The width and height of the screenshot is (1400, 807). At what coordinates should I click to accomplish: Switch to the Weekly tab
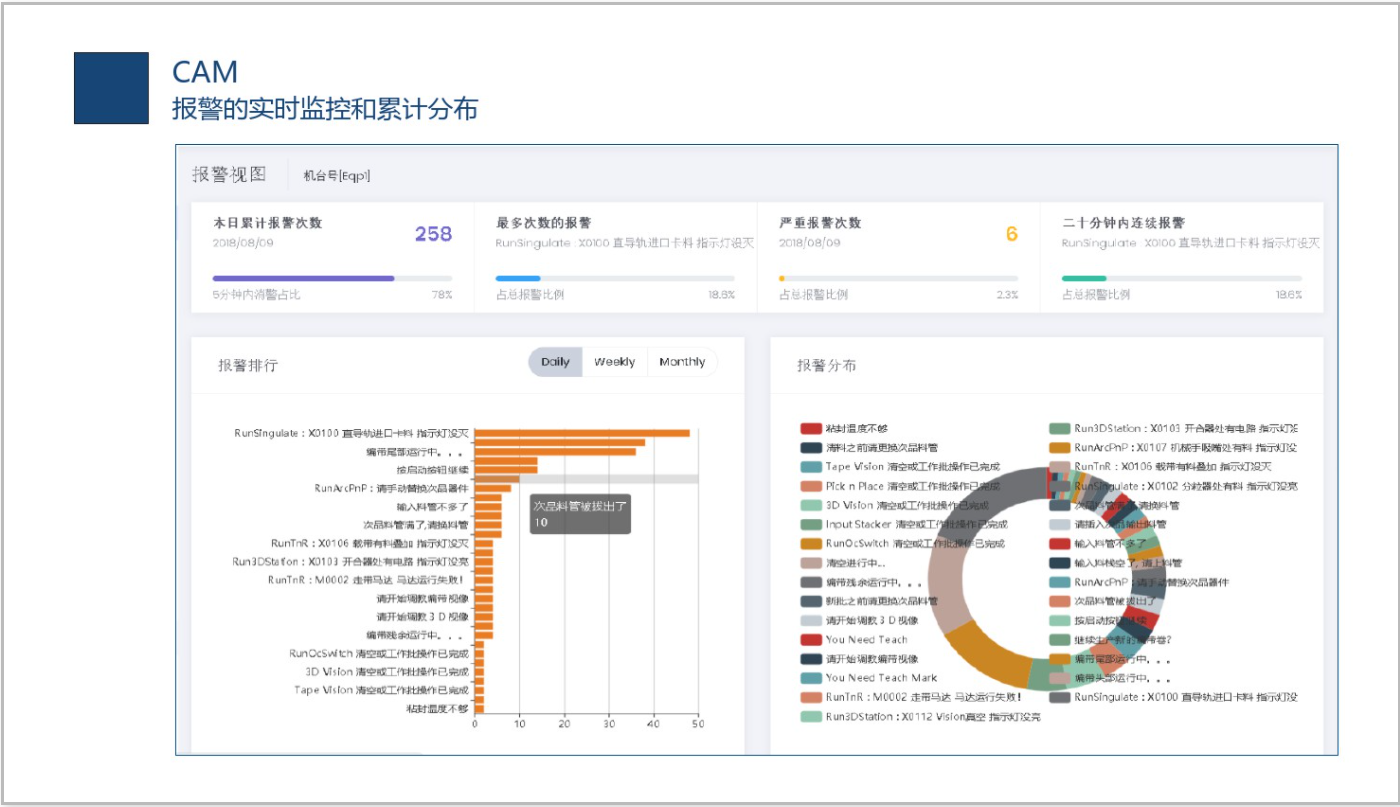[x=613, y=361]
